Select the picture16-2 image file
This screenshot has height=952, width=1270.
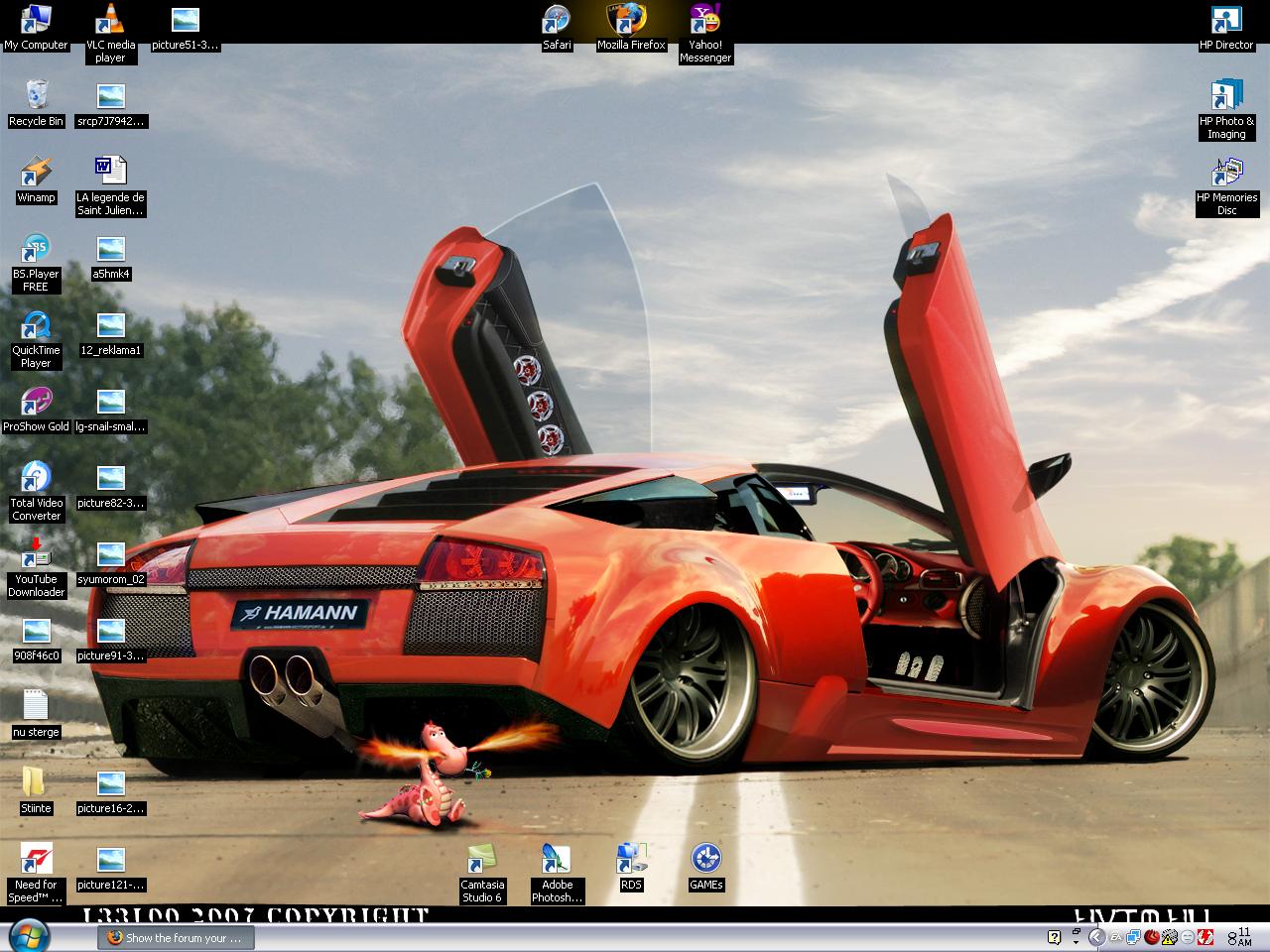110,791
